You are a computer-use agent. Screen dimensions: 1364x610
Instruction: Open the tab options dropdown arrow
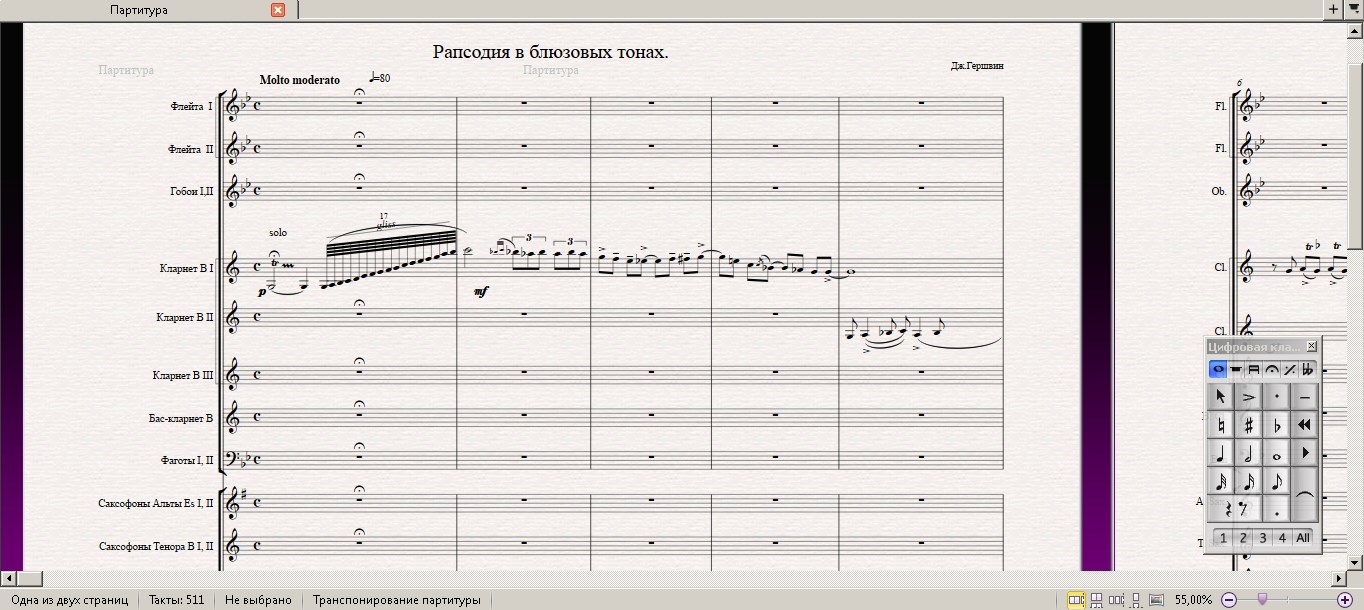point(1353,9)
